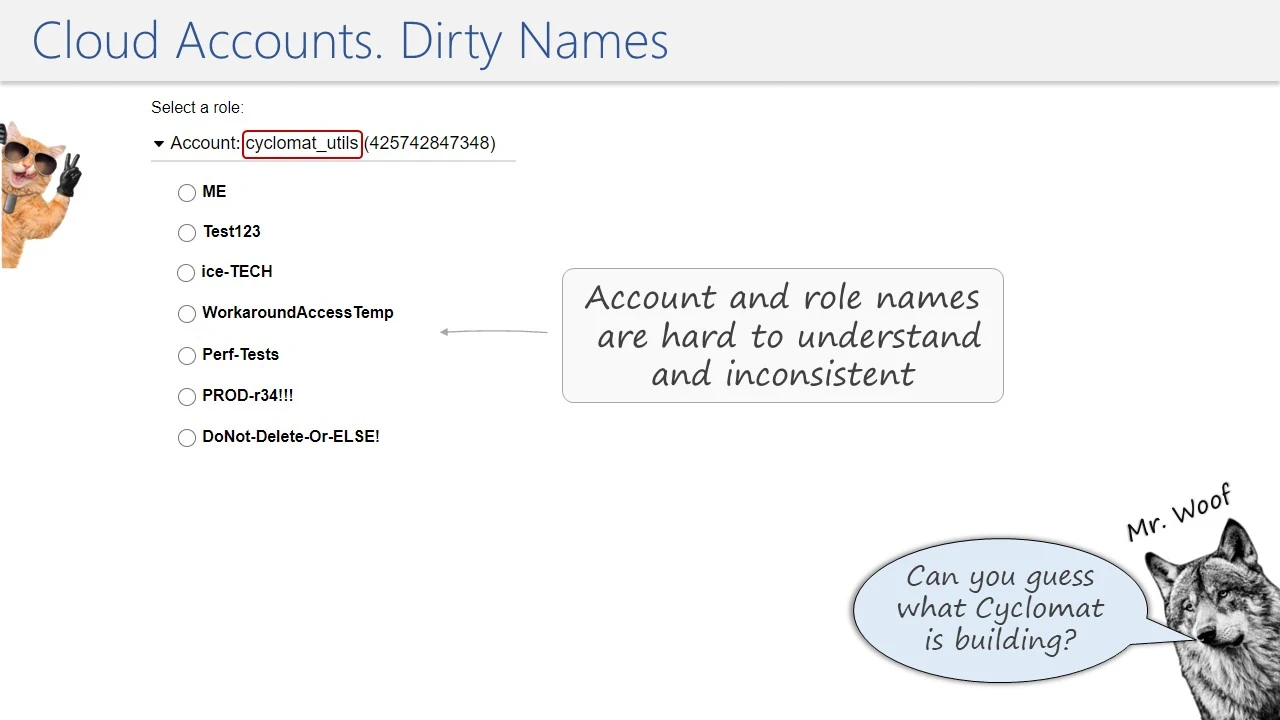Choose the ice-TECH role option
The image size is (1280, 720).
tap(186, 273)
